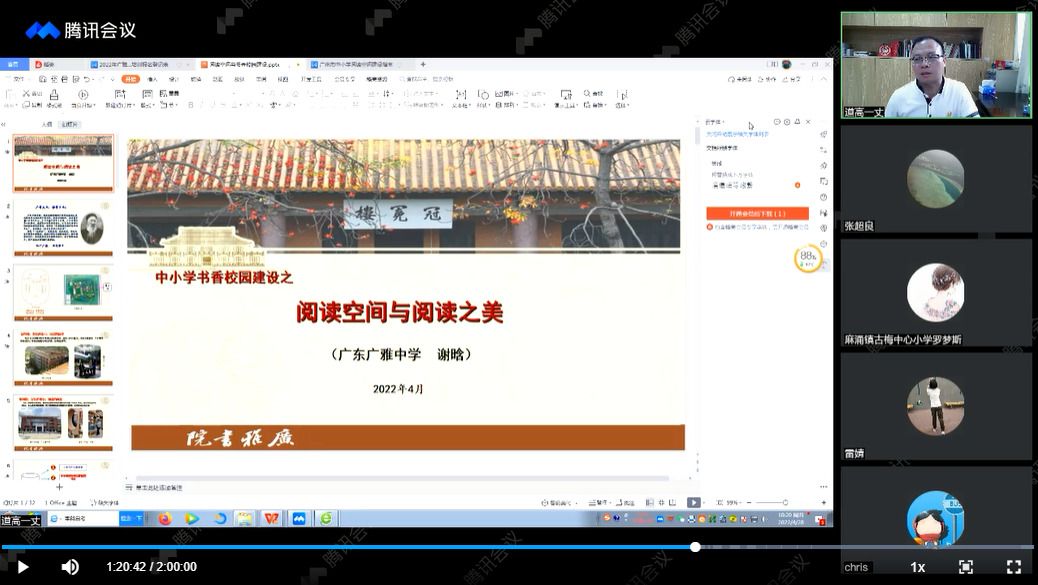Switch to outline view tab in slide panel

pos(46,124)
